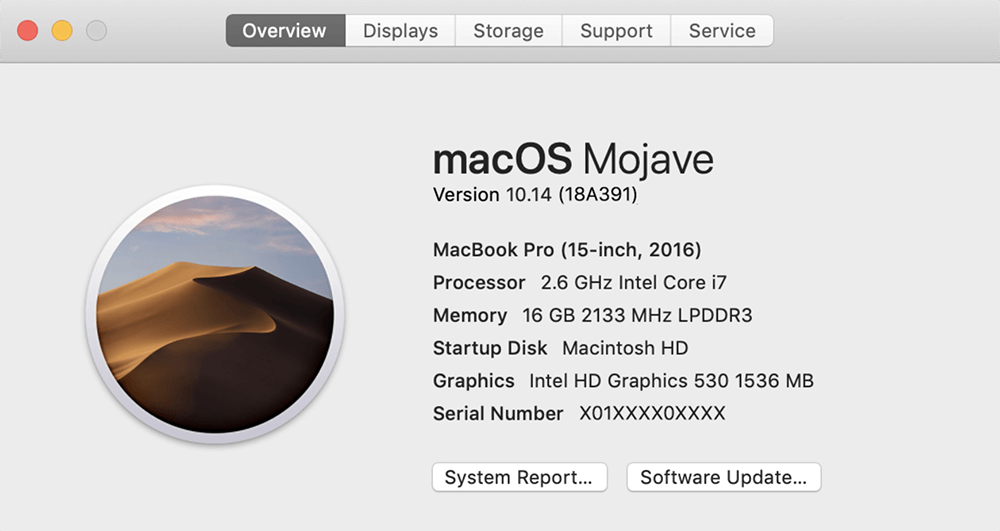Open the Displays tab
Screen dimensions: 1000x531
(x=401, y=31)
